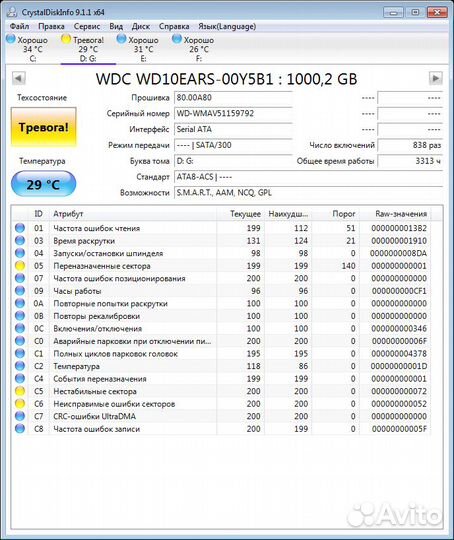Click blue status icon of attribute C8
454x540 pixels.
coord(20,429)
